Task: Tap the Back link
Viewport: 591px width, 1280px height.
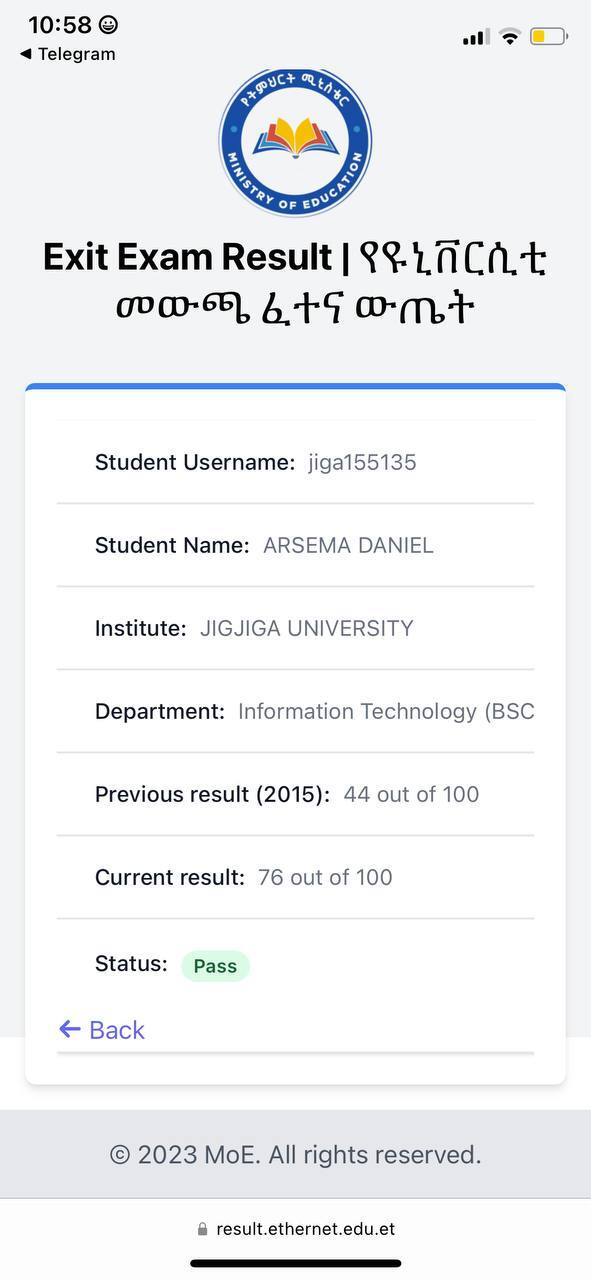Action: tap(102, 1030)
